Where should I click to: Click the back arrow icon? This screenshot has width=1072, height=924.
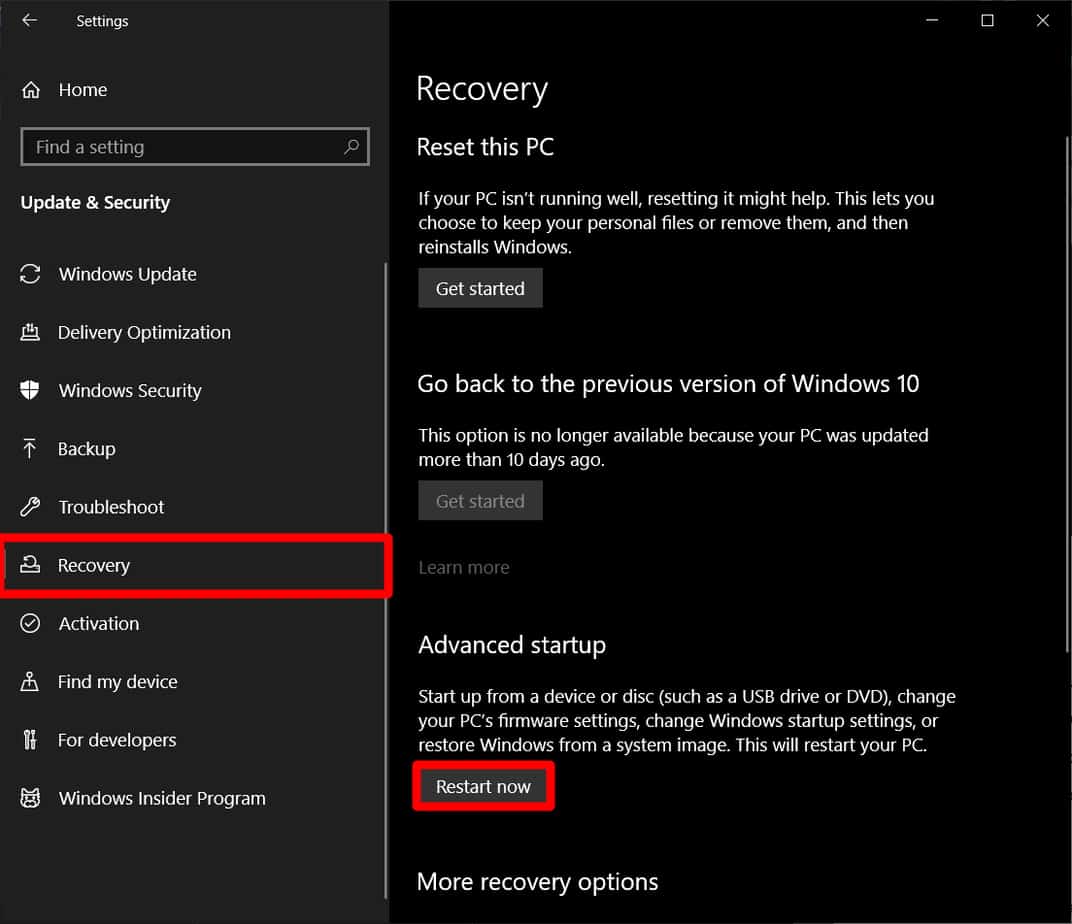29,21
